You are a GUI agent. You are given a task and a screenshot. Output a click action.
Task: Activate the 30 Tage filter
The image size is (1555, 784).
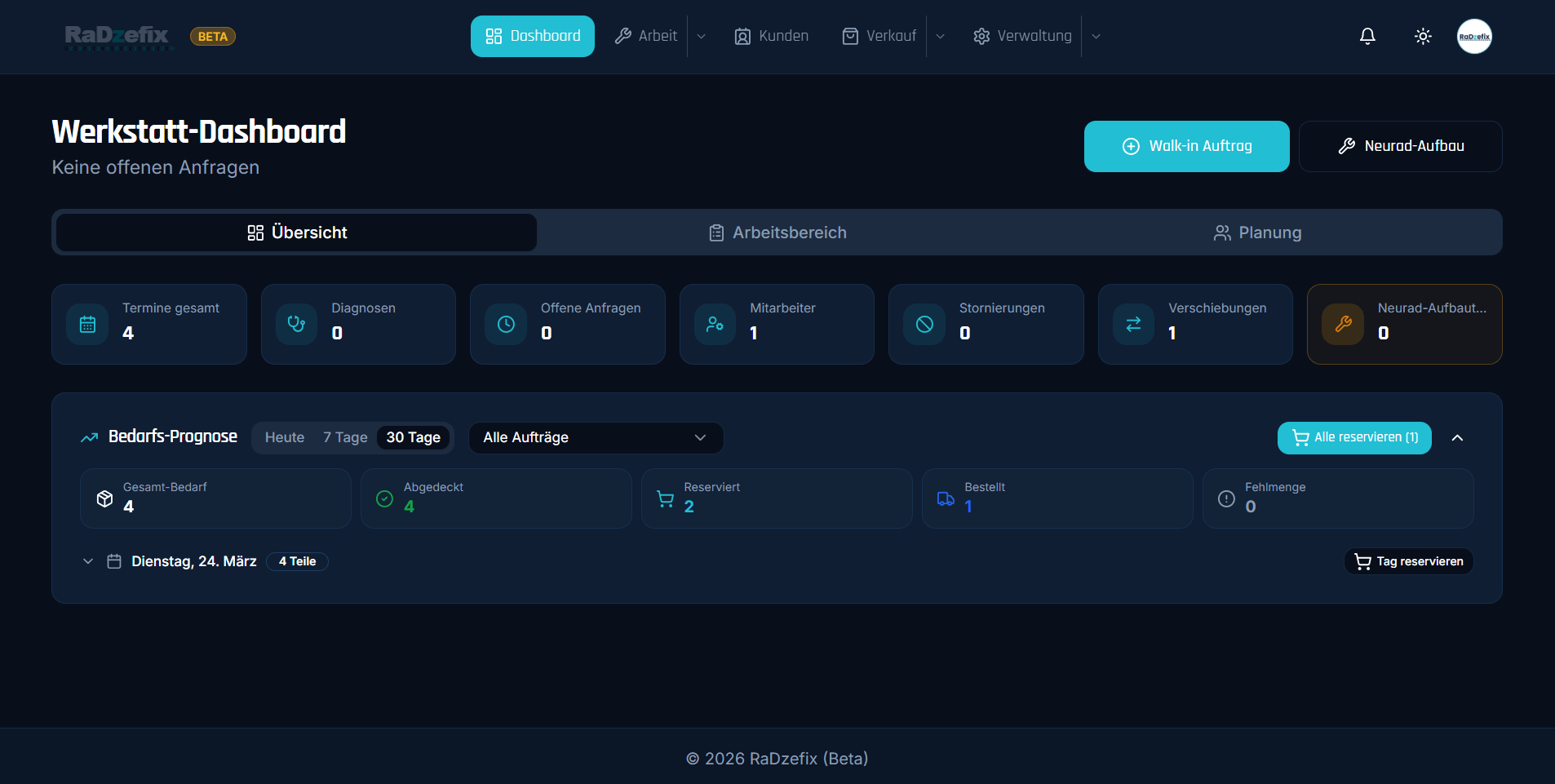pos(414,437)
